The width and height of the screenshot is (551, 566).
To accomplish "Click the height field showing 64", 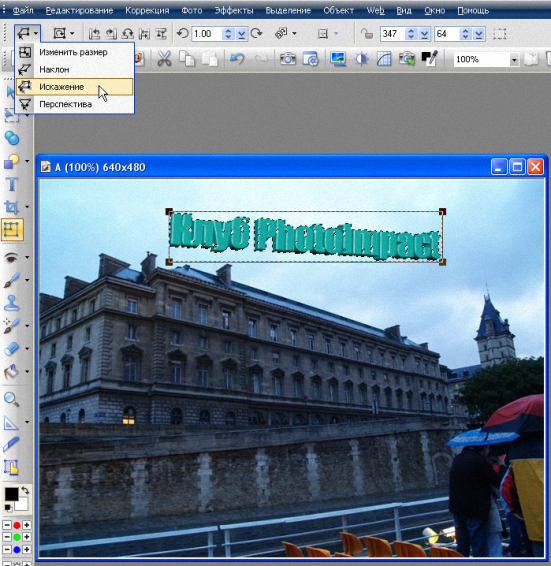I will point(447,34).
